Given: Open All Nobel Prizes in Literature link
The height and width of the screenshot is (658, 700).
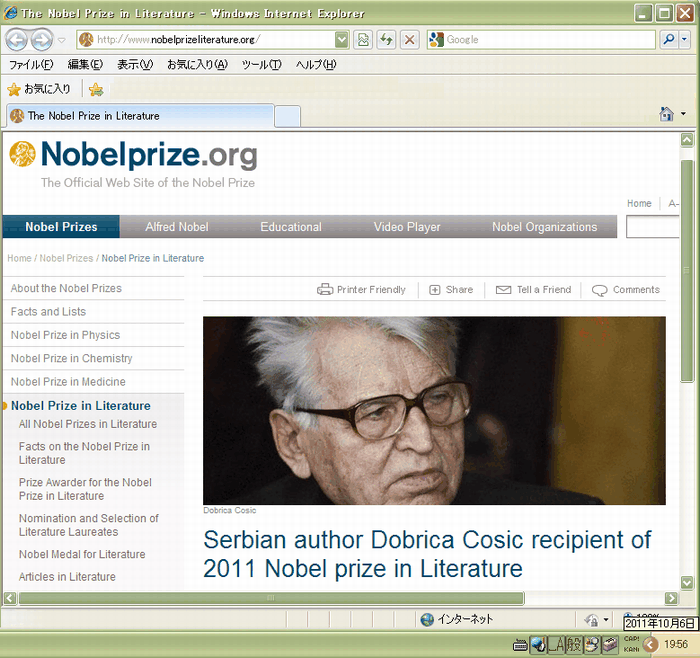Looking at the screenshot, I should pos(88,424).
